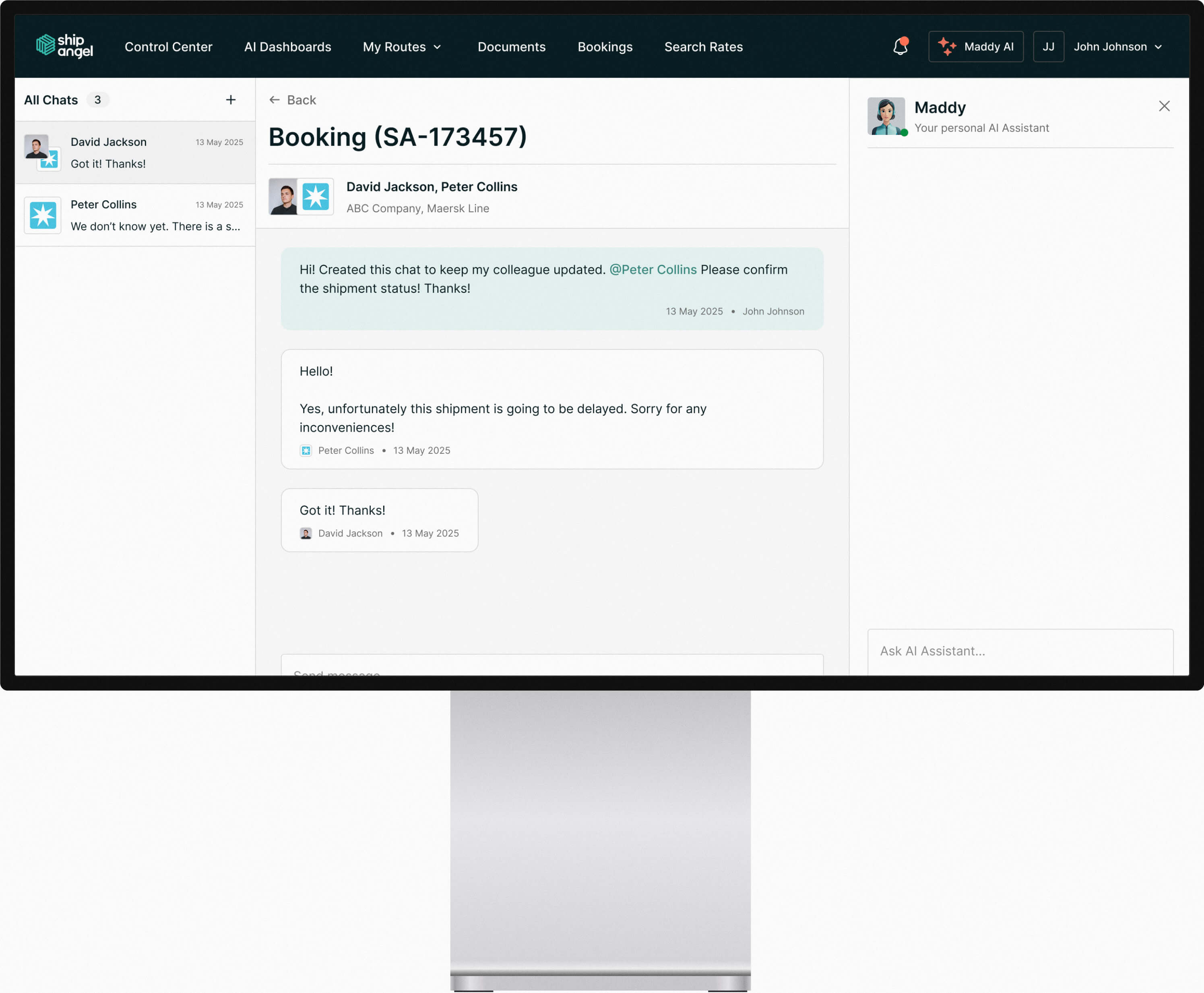Open the Control Center tab
The width and height of the screenshot is (1204, 993).
pyautogui.click(x=168, y=47)
